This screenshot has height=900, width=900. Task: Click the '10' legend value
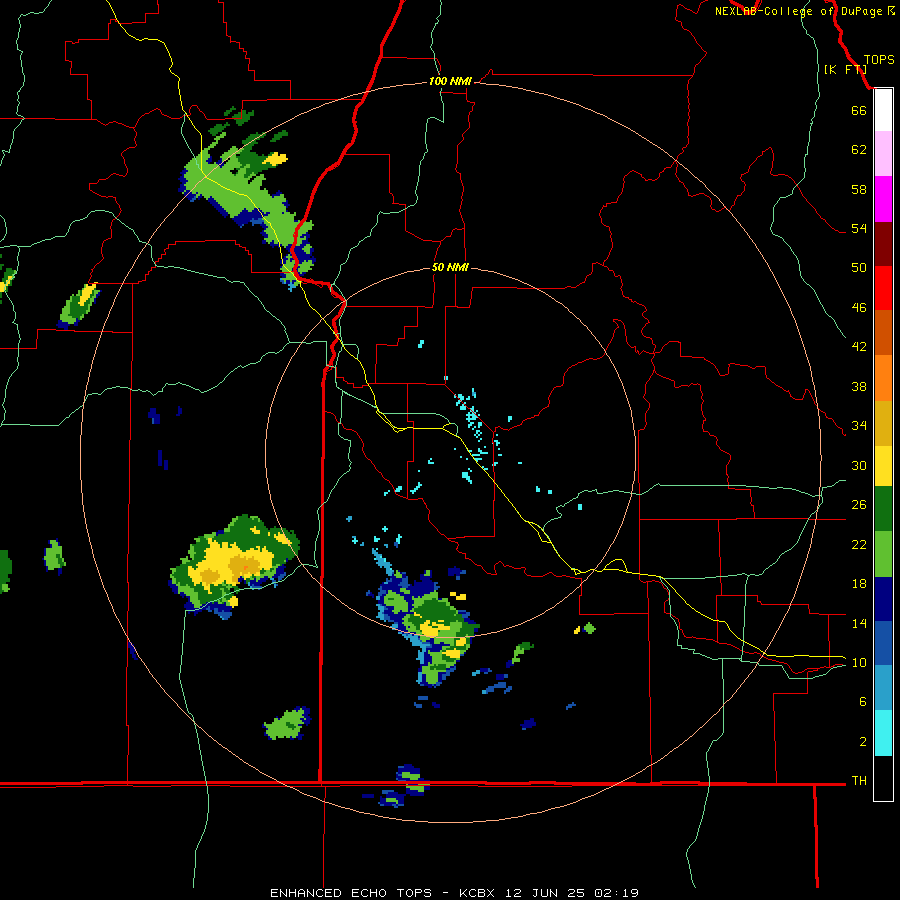point(859,663)
